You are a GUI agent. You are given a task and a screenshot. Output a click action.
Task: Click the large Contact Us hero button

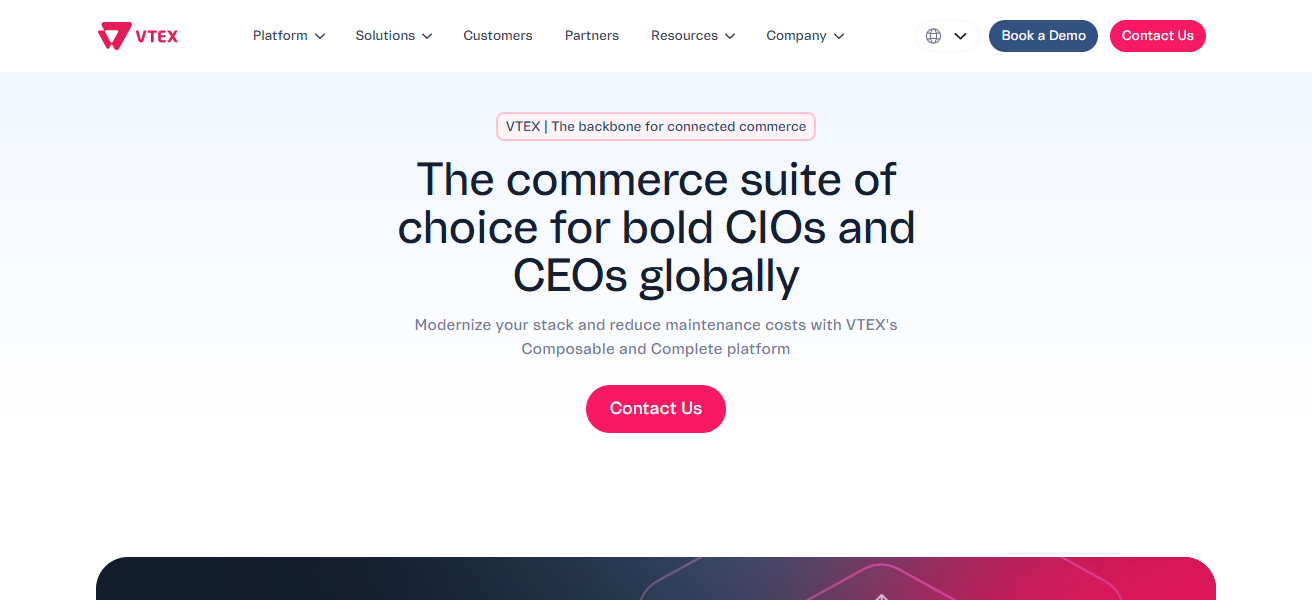coord(656,409)
